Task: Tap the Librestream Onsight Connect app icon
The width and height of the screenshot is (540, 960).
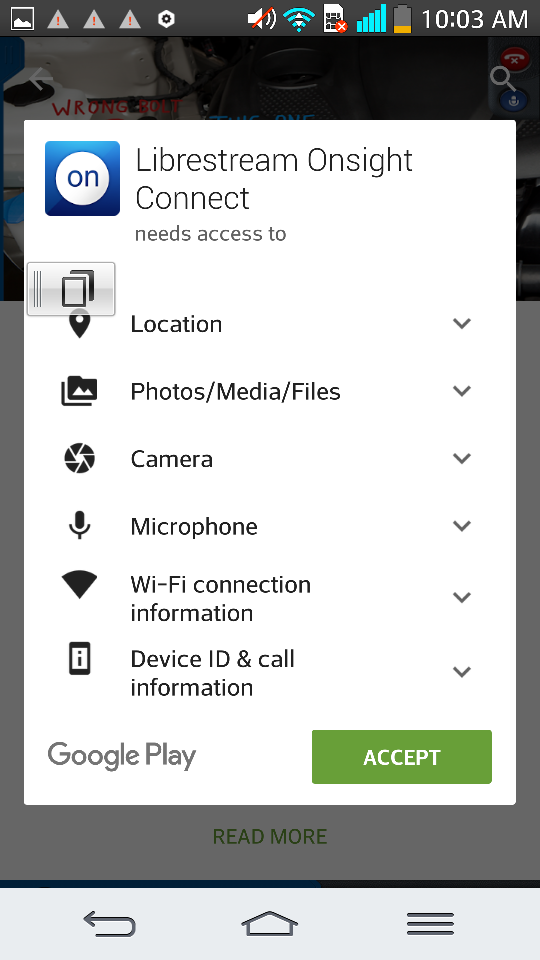Action: [x=82, y=178]
